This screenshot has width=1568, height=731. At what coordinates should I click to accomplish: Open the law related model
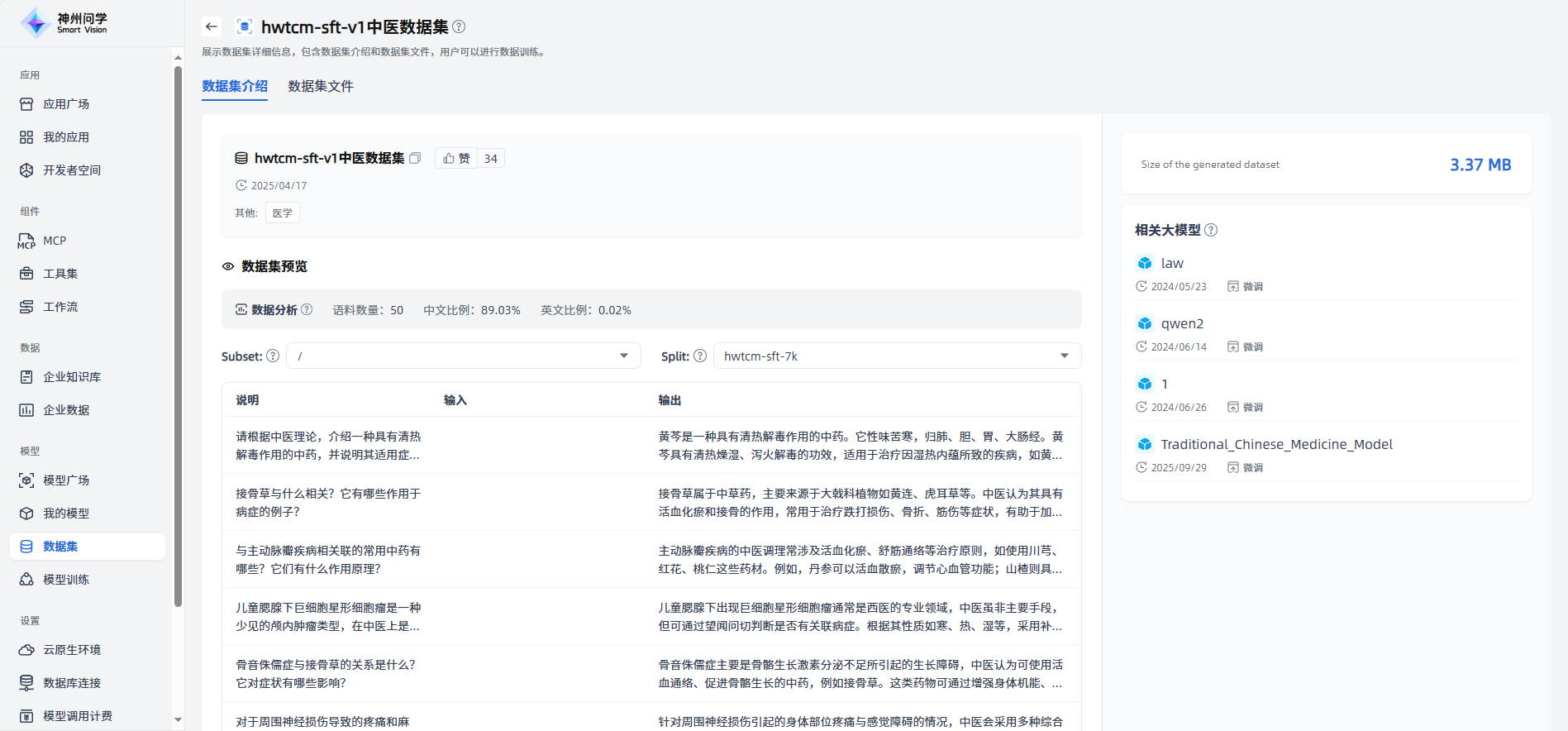pos(1172,263)
